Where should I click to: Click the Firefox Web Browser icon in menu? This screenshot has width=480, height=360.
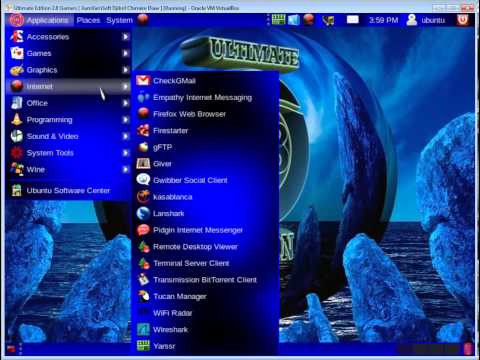pyautogui.click(x=143, y=114)
